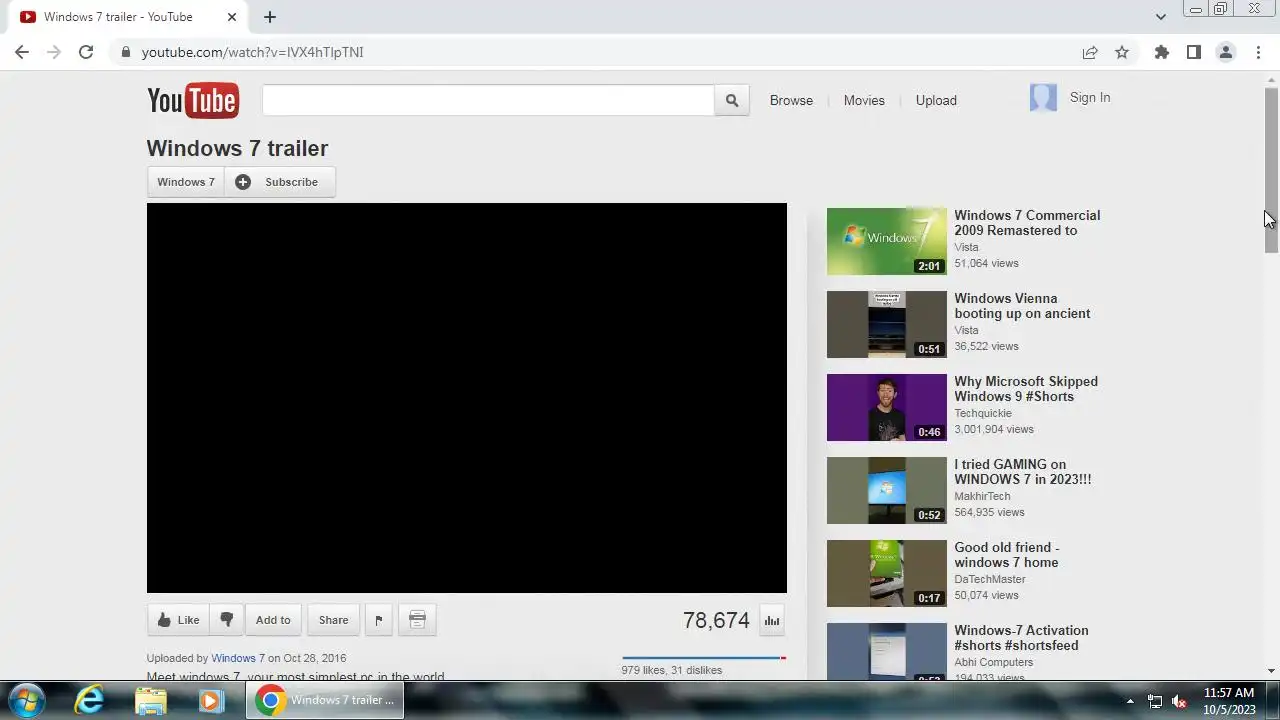
Task: Click Windows 7 Commercial 2009 Remastered title
Action: [x=1027, y=222]
